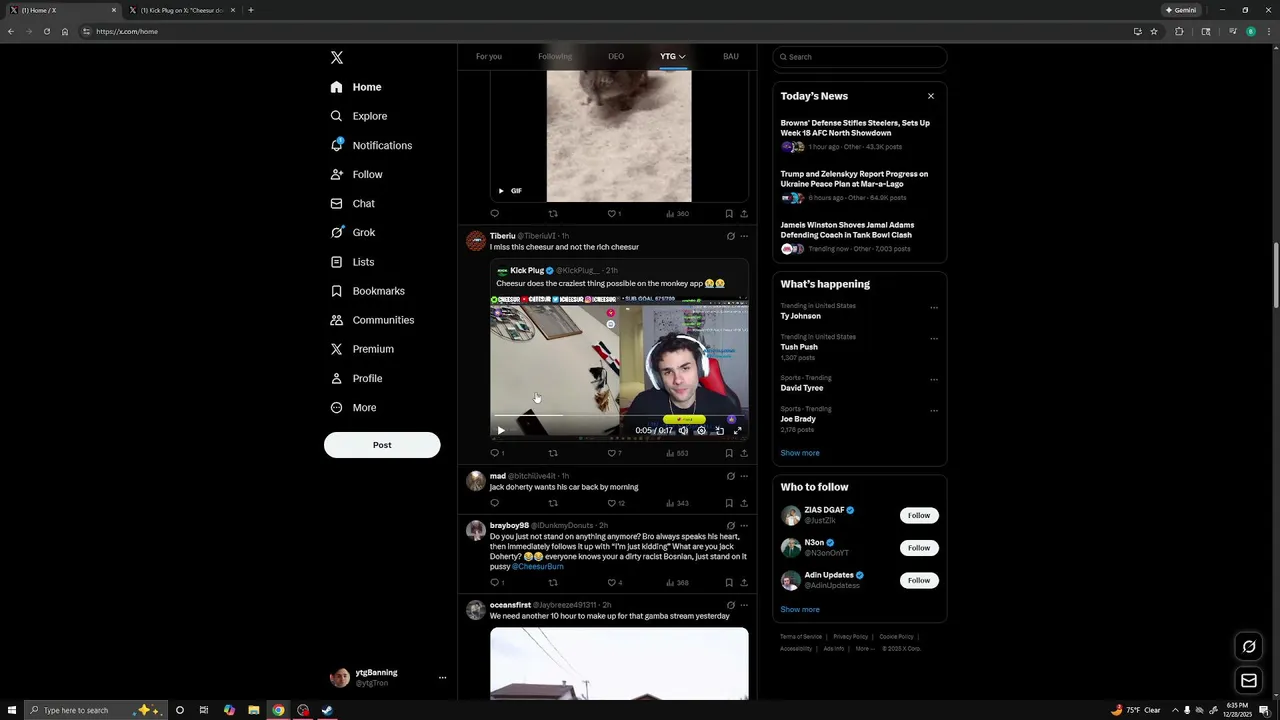The image size is (1280, 720).
Task: Bookmark brayboy98's post
Action: click(729, 582)
